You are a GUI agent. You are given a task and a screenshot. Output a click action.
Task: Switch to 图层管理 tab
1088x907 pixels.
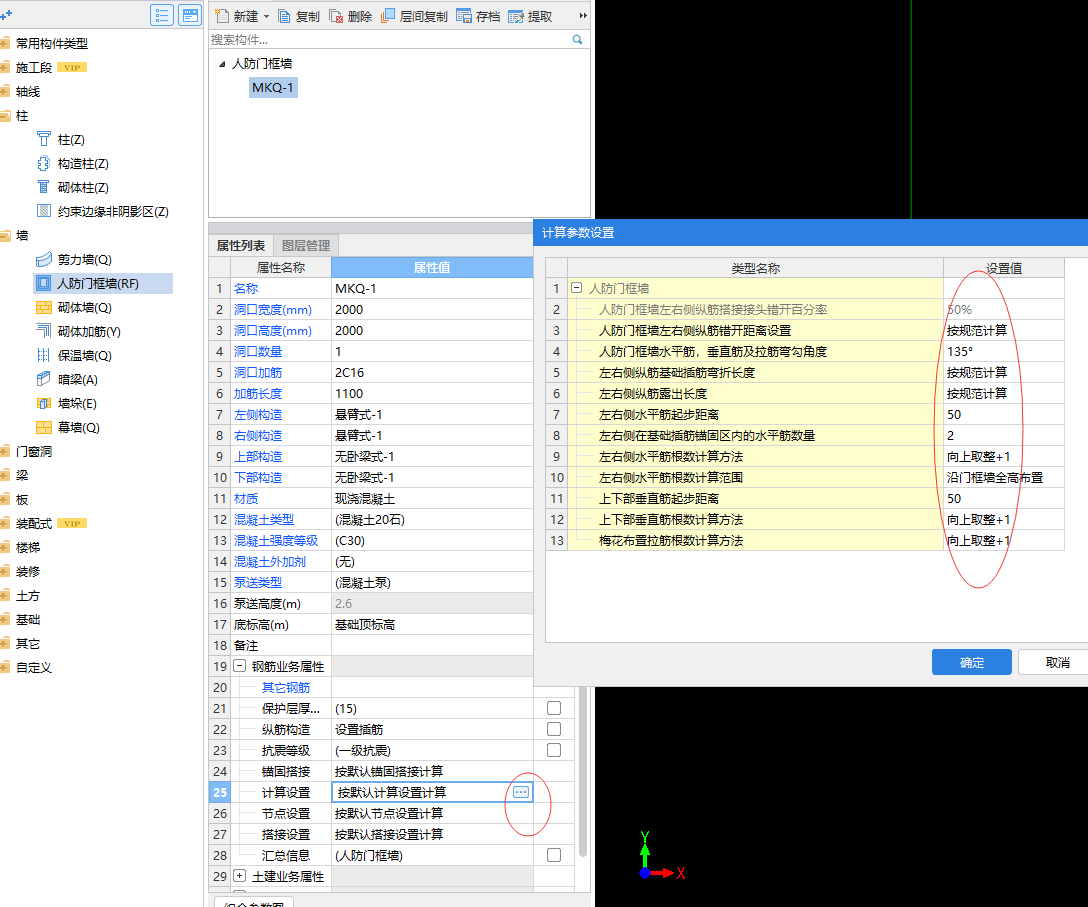[x=306, y=245]
